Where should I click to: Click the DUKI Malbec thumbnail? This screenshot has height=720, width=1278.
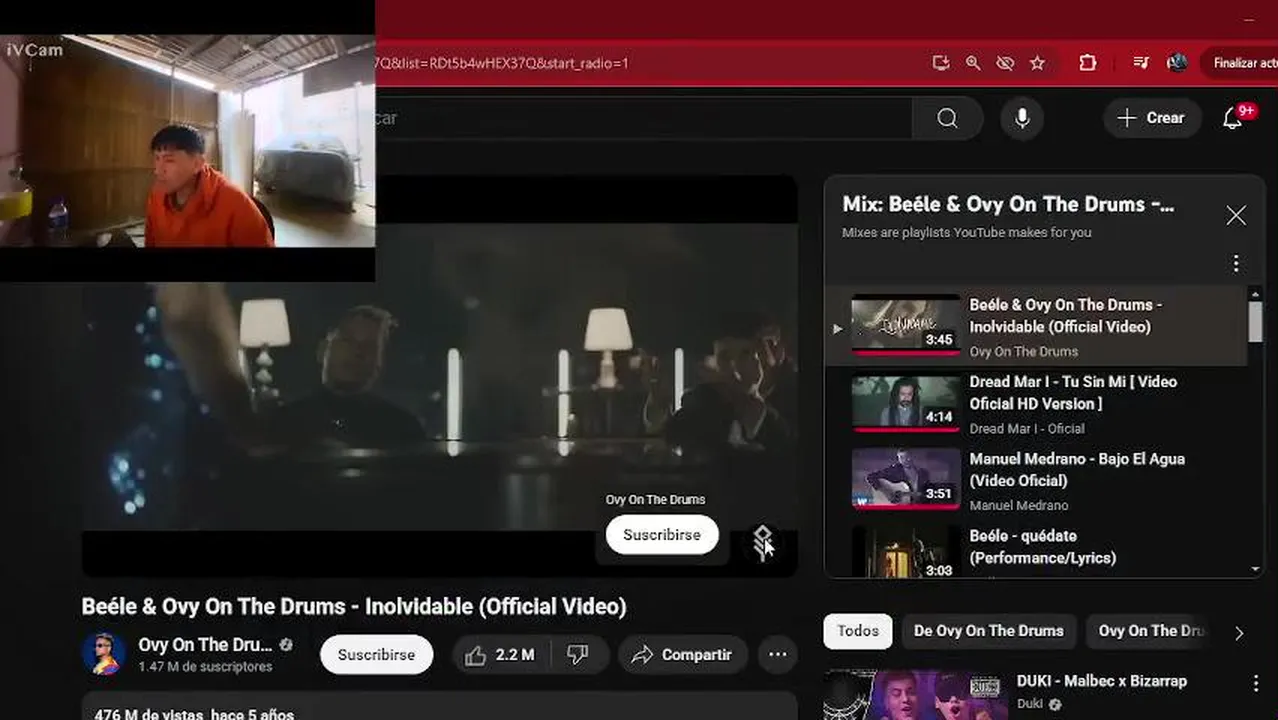pyautogui.click(x=916, y=696)
